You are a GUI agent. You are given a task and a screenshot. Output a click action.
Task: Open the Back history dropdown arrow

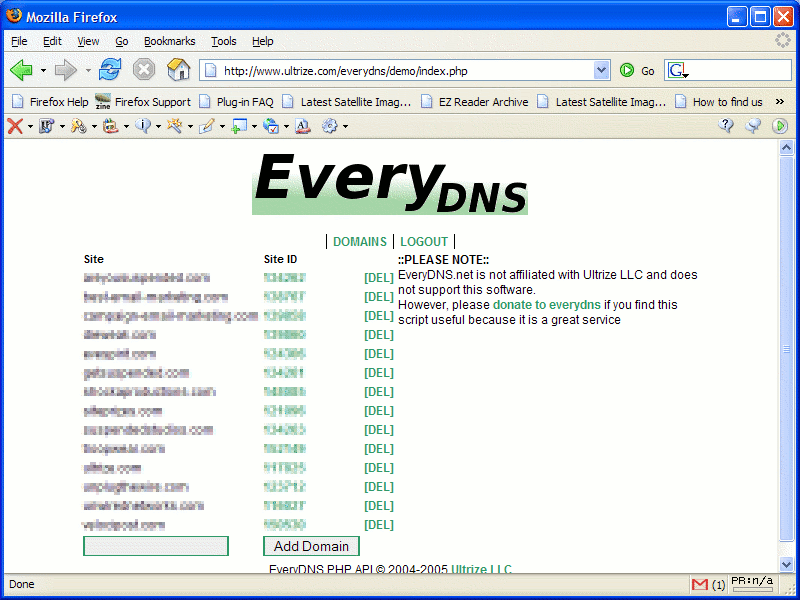[x=43, y=70]
